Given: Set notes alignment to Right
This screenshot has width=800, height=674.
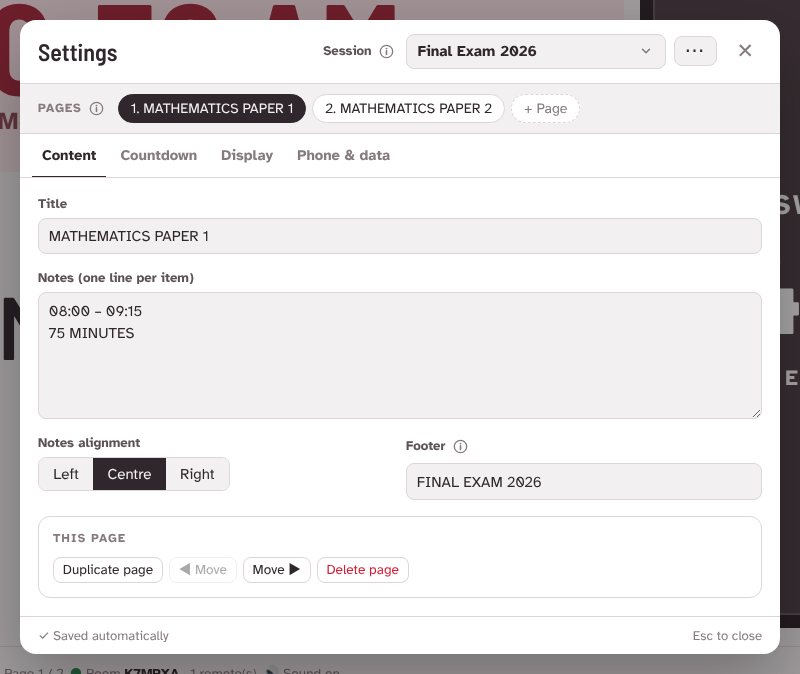Looking at the screenshot, I should [197, 474].
